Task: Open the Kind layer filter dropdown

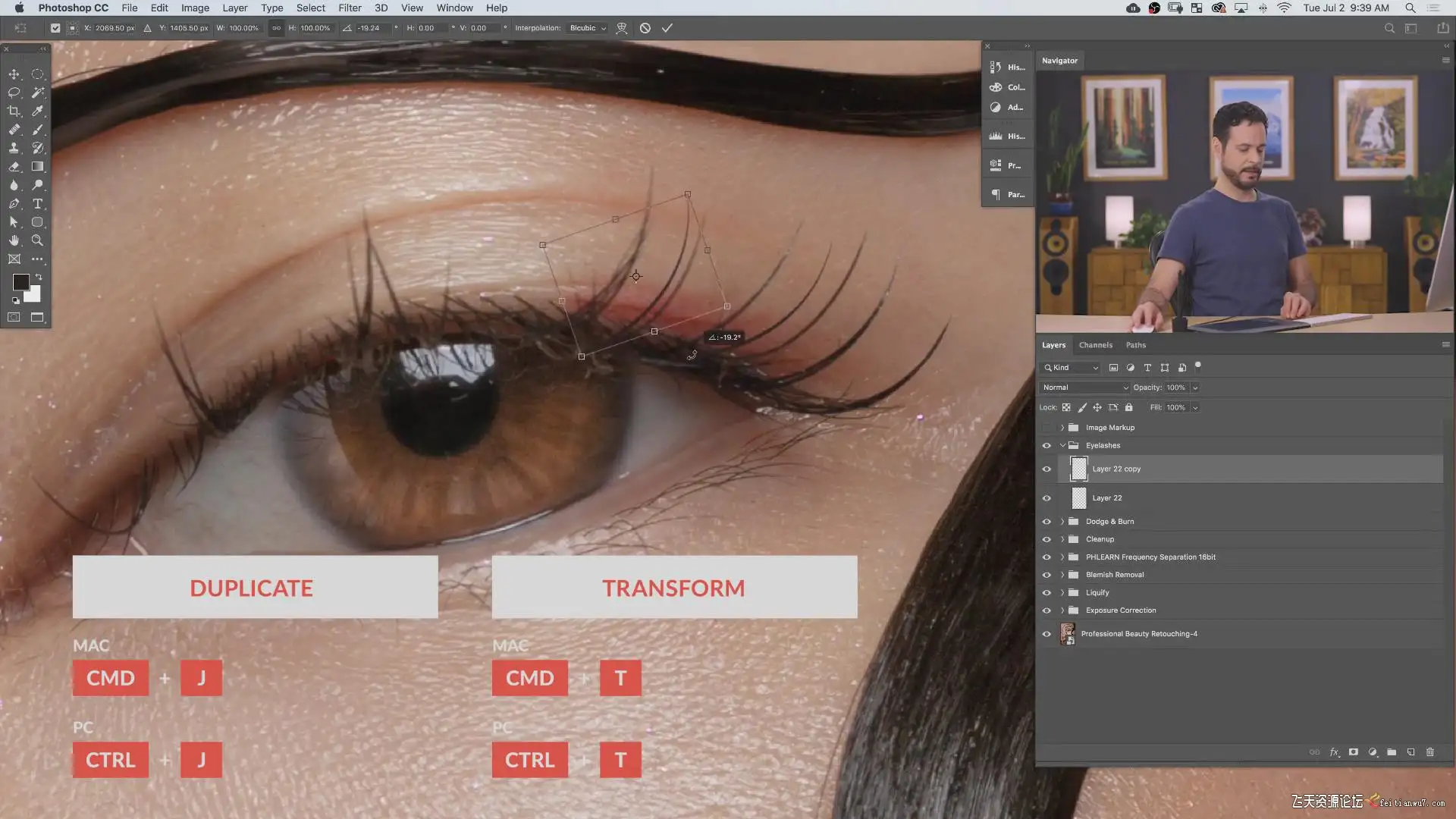Action: (1070, 368)
